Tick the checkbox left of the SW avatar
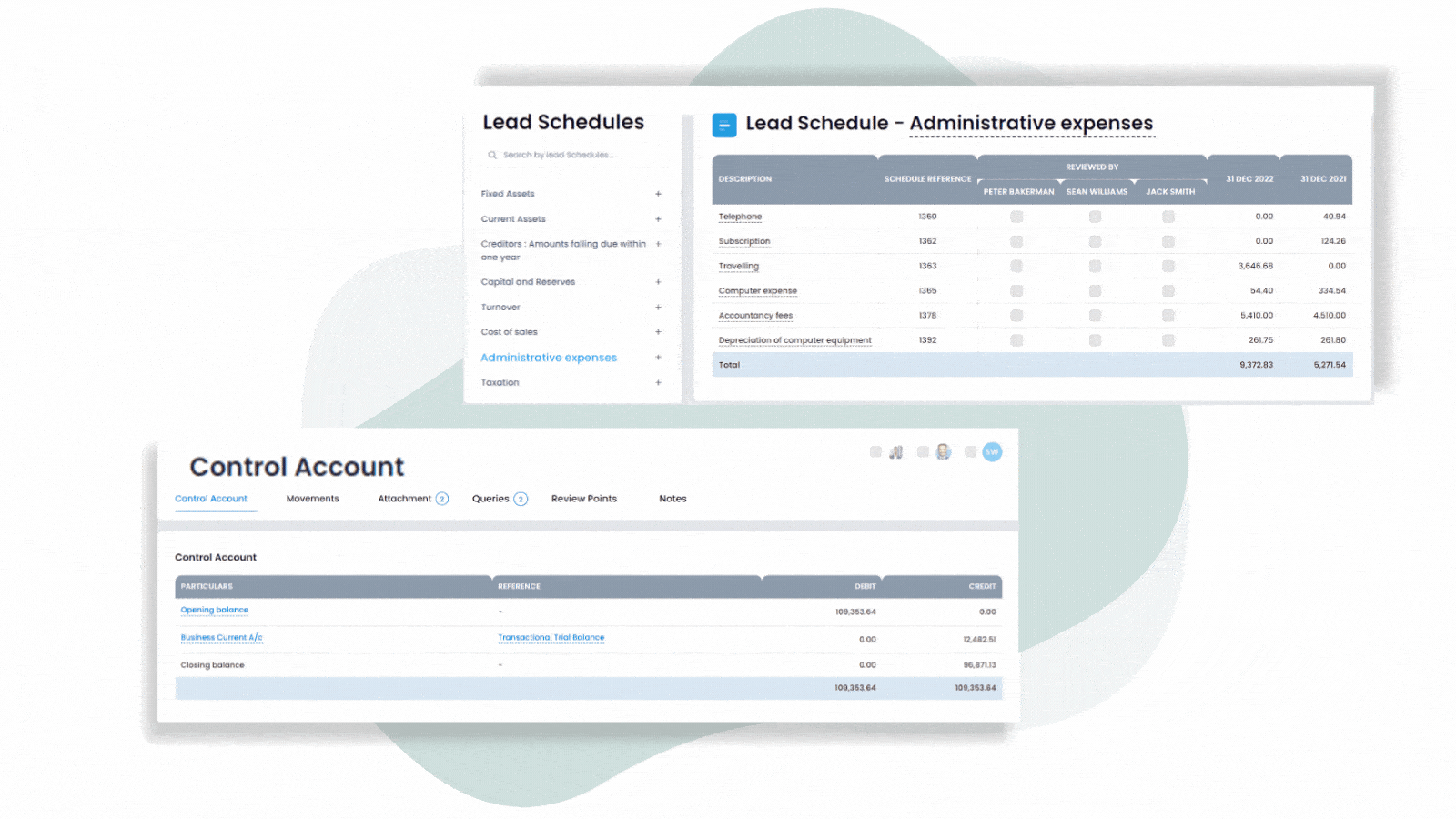 click(x=970, y=451)
